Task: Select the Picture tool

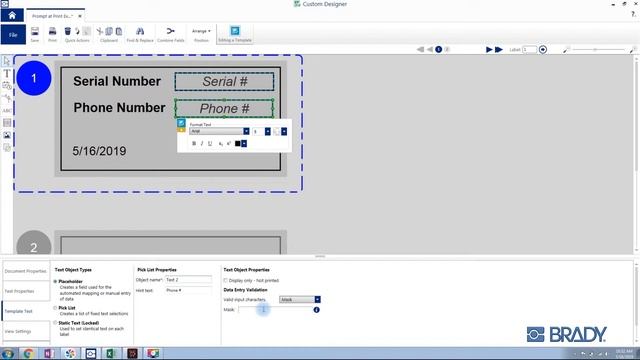Action: (x=7, y=135)
